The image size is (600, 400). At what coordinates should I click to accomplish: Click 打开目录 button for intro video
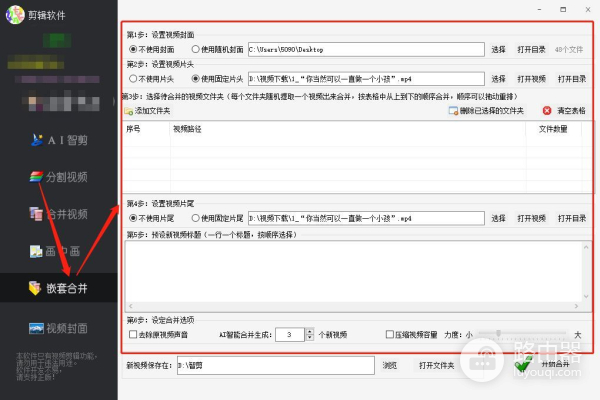[x=572, y=79]
